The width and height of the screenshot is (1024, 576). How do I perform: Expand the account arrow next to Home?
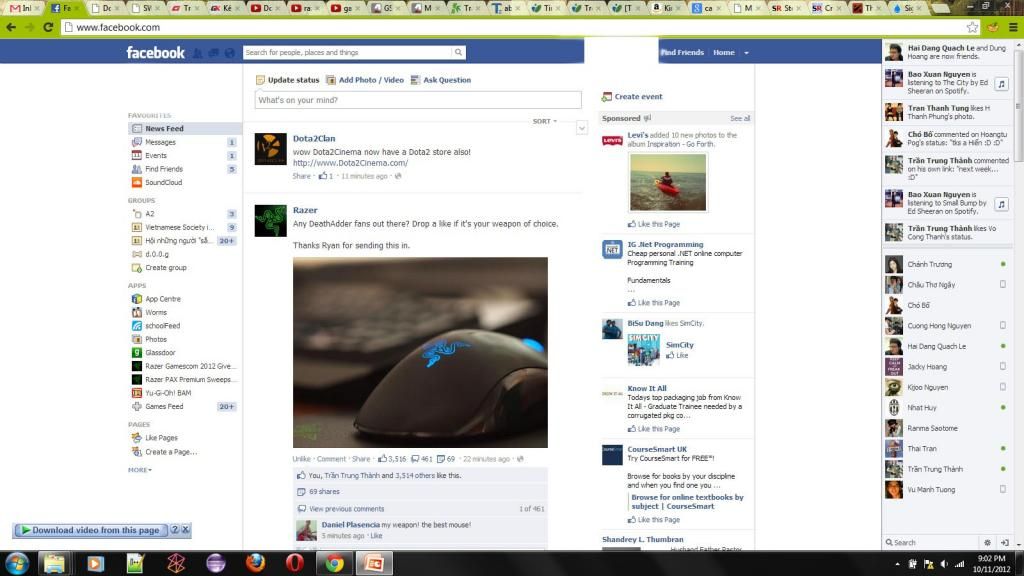[x=747, y=52]
